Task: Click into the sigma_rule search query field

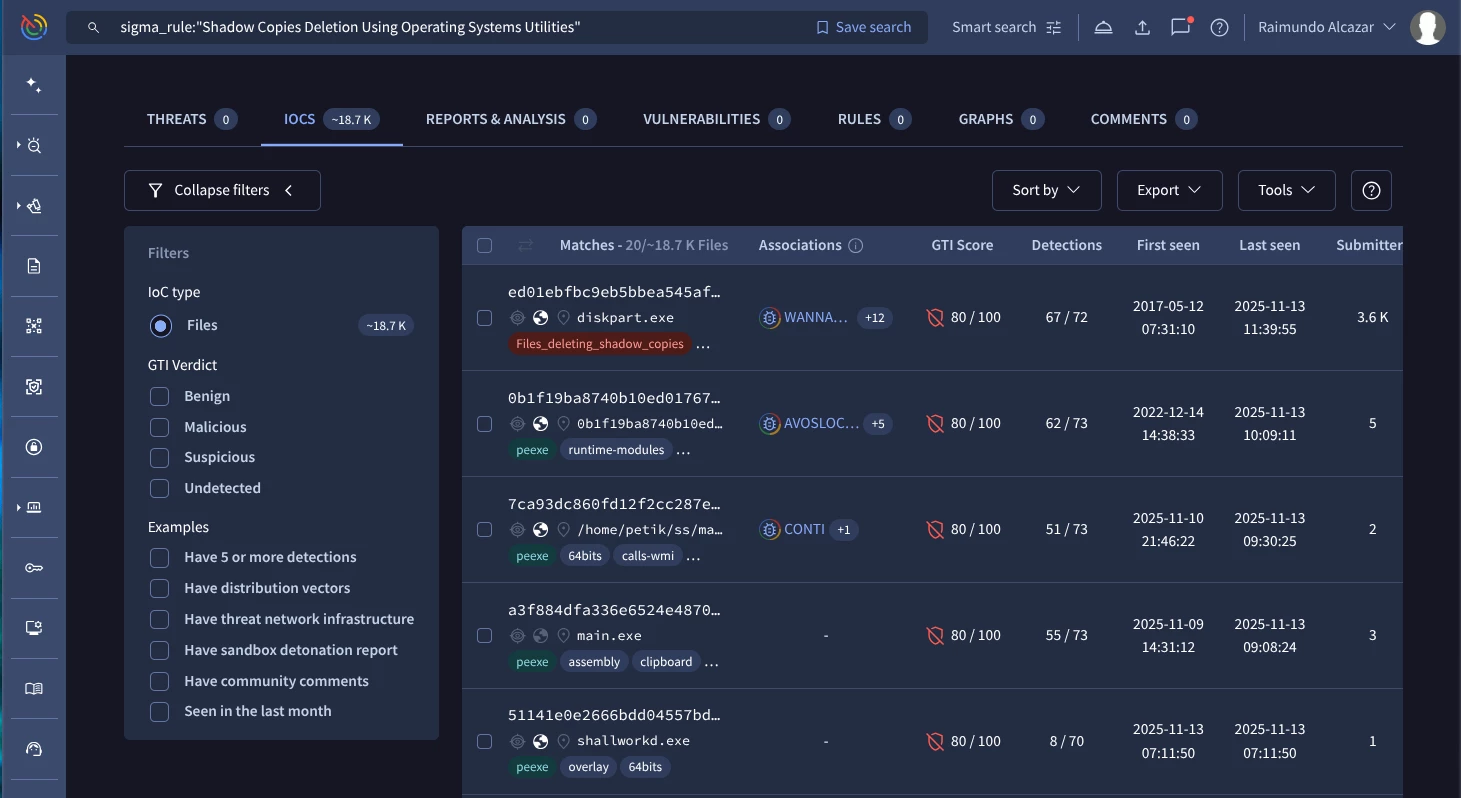Action: coord(458,28)
